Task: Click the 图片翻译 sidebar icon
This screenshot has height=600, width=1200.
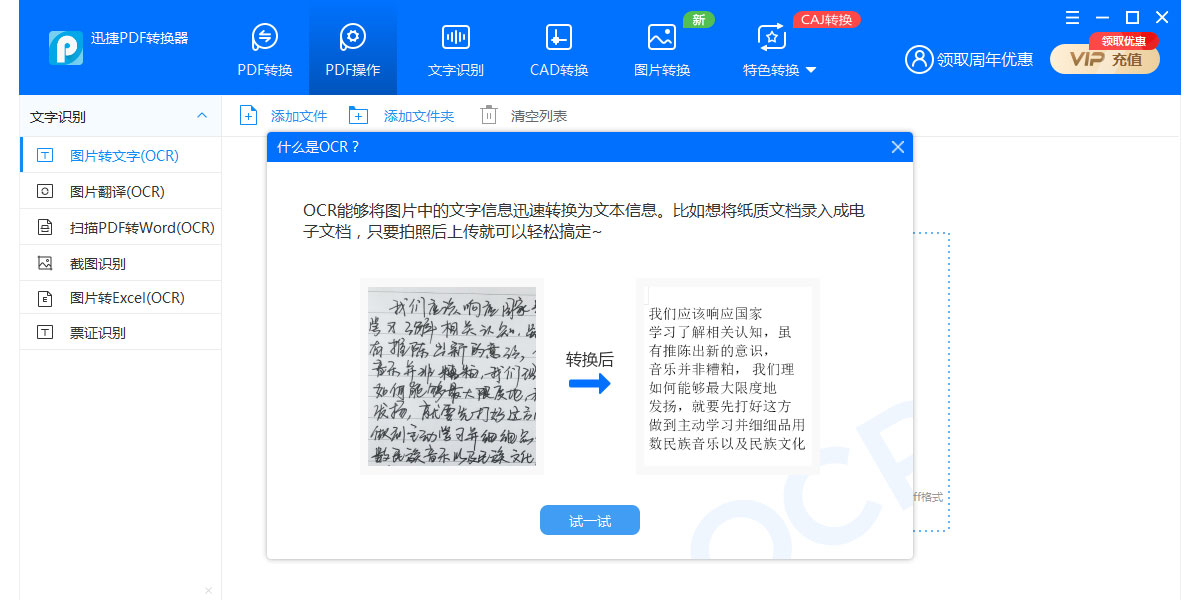Action: click(45, 191)
